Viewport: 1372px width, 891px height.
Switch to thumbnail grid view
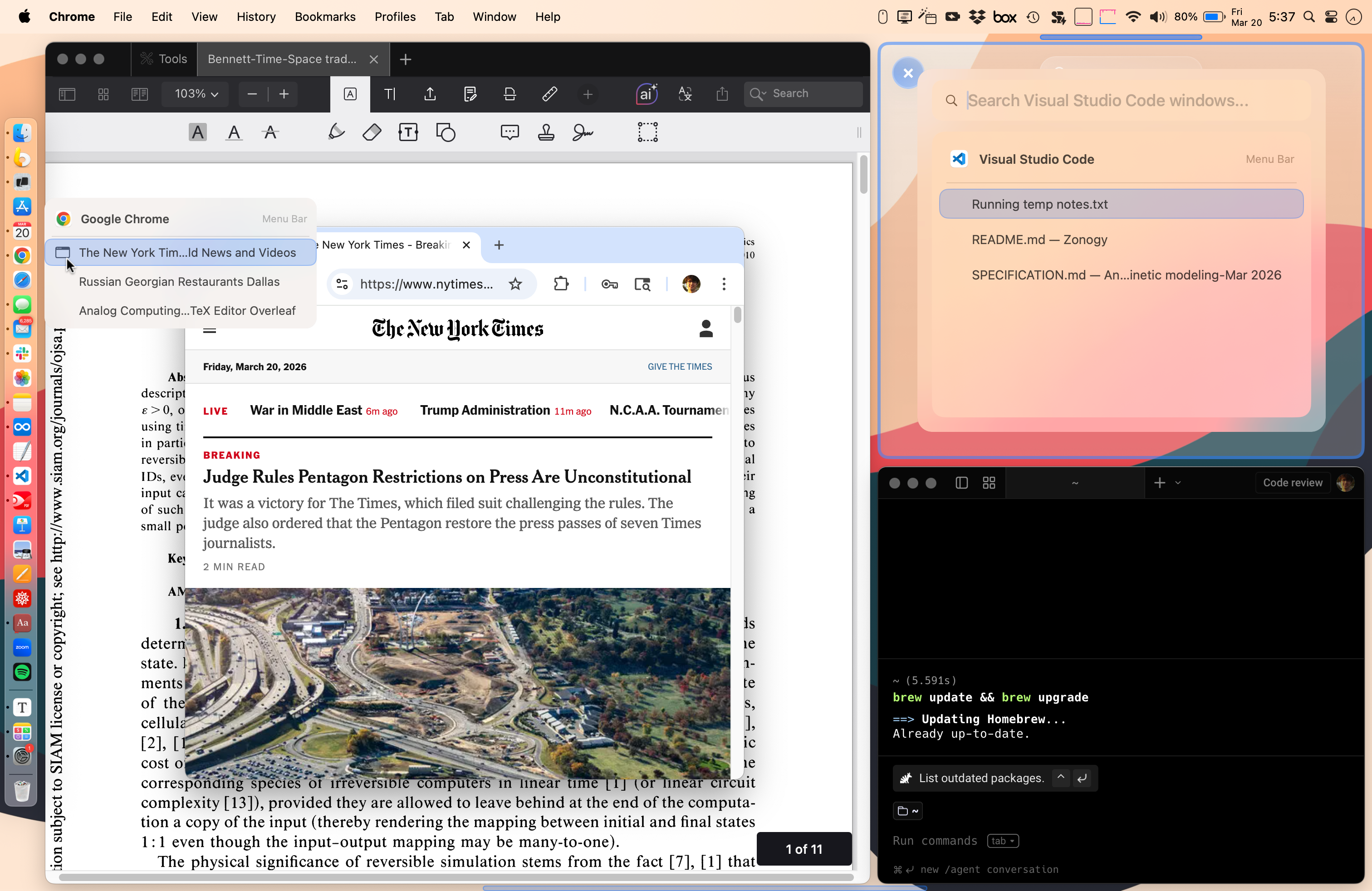(x=103, y=94)
